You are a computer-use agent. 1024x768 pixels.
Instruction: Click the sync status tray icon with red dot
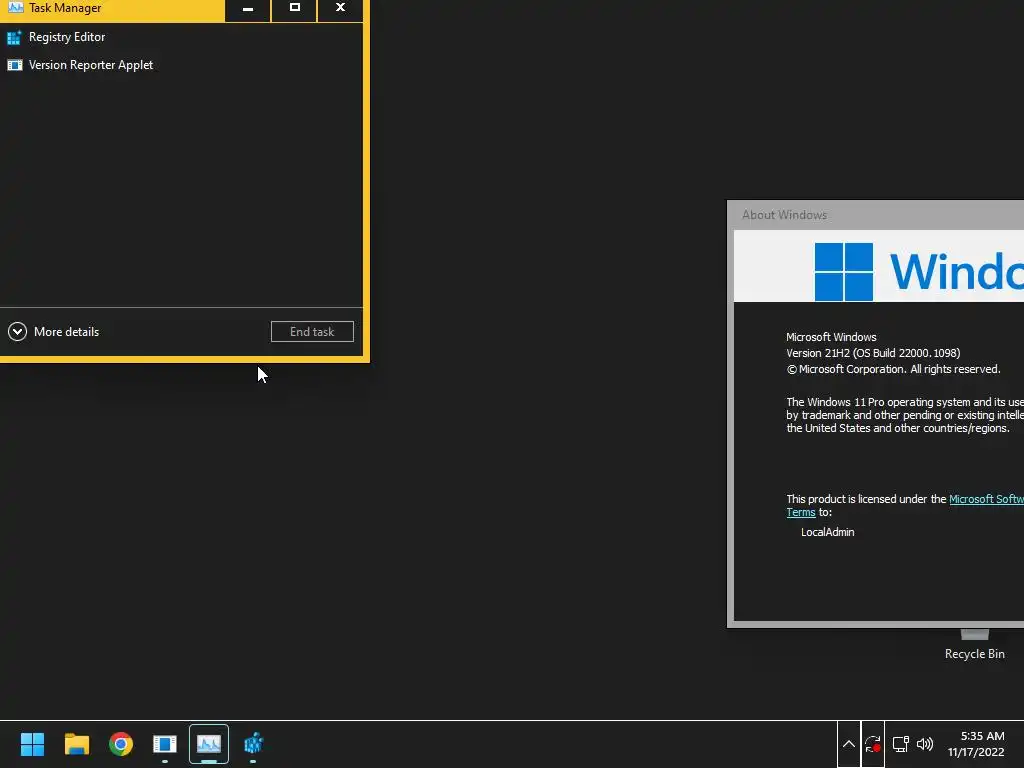873,744
